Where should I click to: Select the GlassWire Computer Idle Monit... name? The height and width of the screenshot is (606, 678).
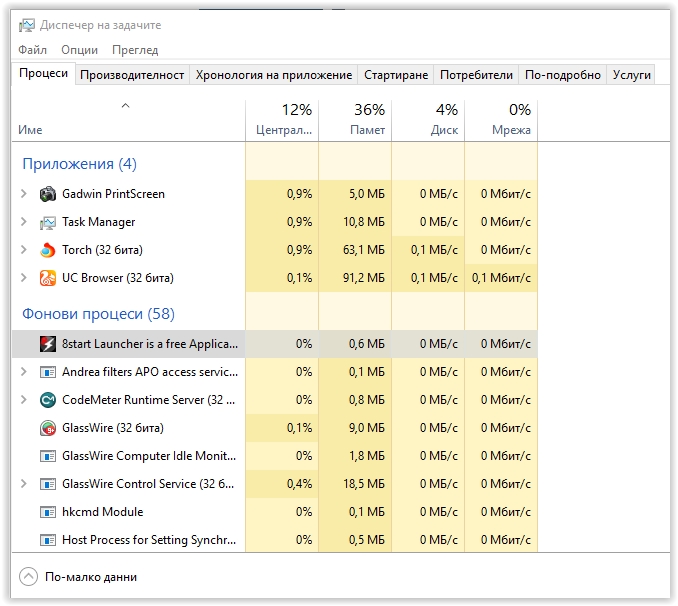pyautogui.click(x=149, y=456)
